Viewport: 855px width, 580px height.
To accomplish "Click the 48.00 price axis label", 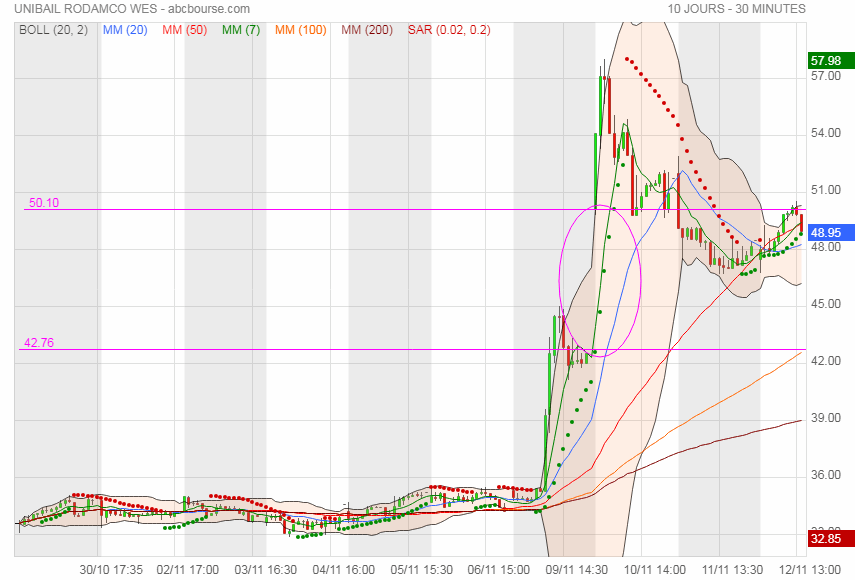I will pos(826,247).
